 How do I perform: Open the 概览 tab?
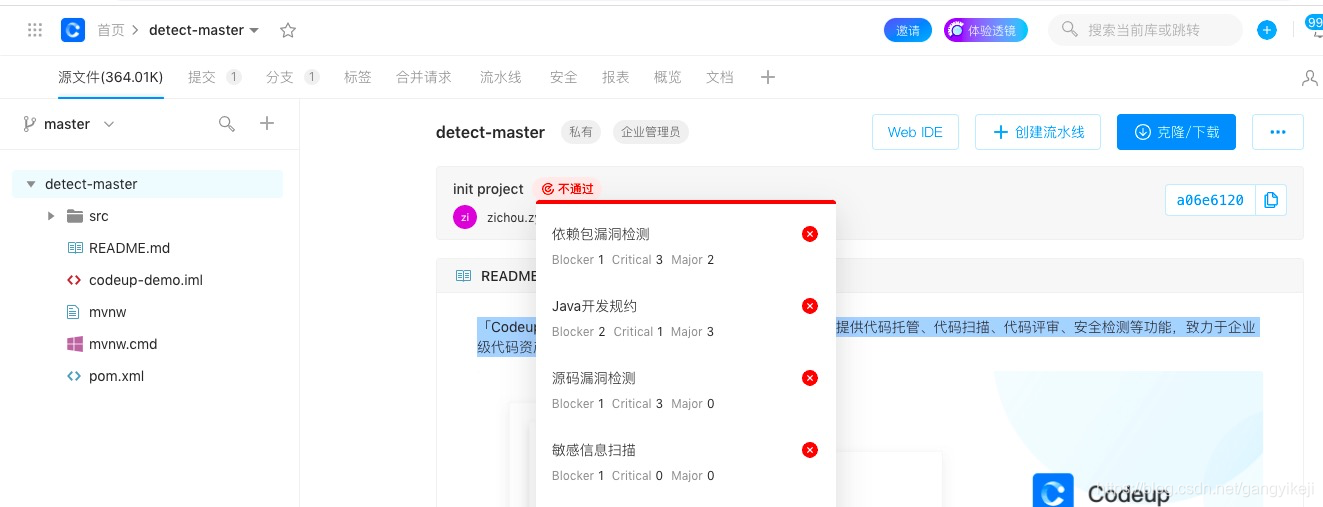click(x=668, y=77)
